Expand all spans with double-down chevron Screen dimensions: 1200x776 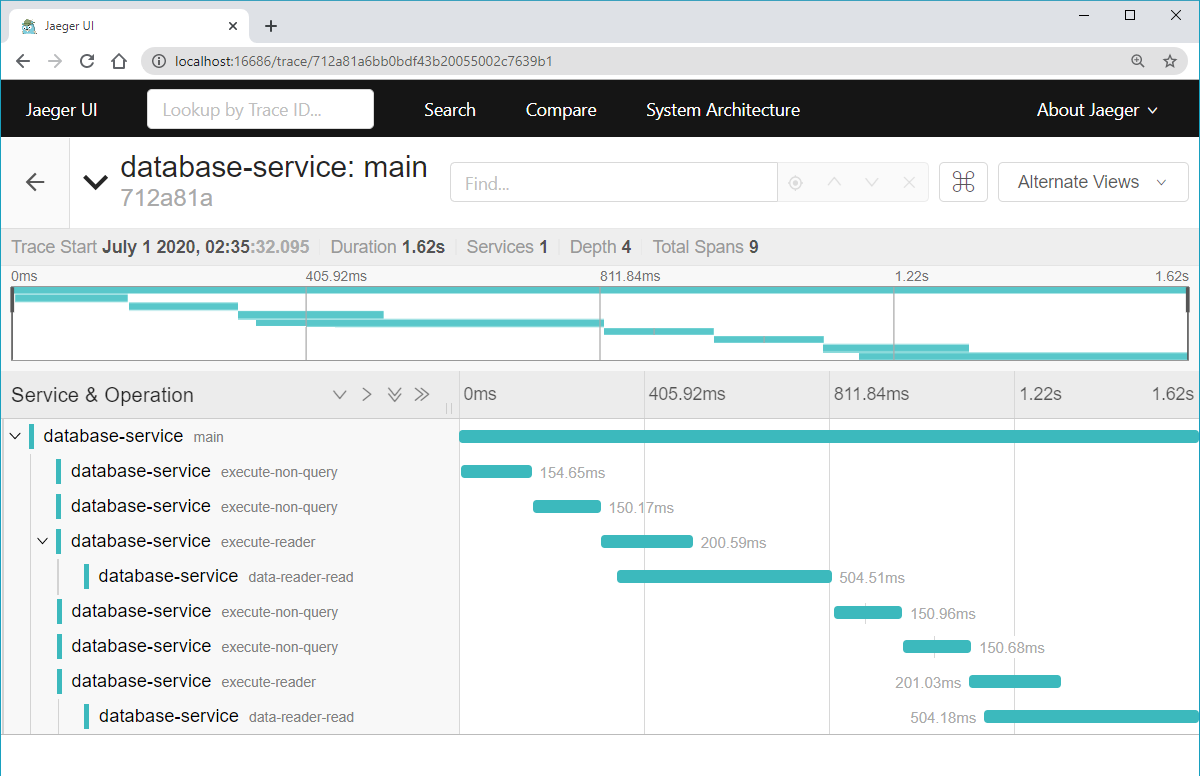click(x=394, y=395)
